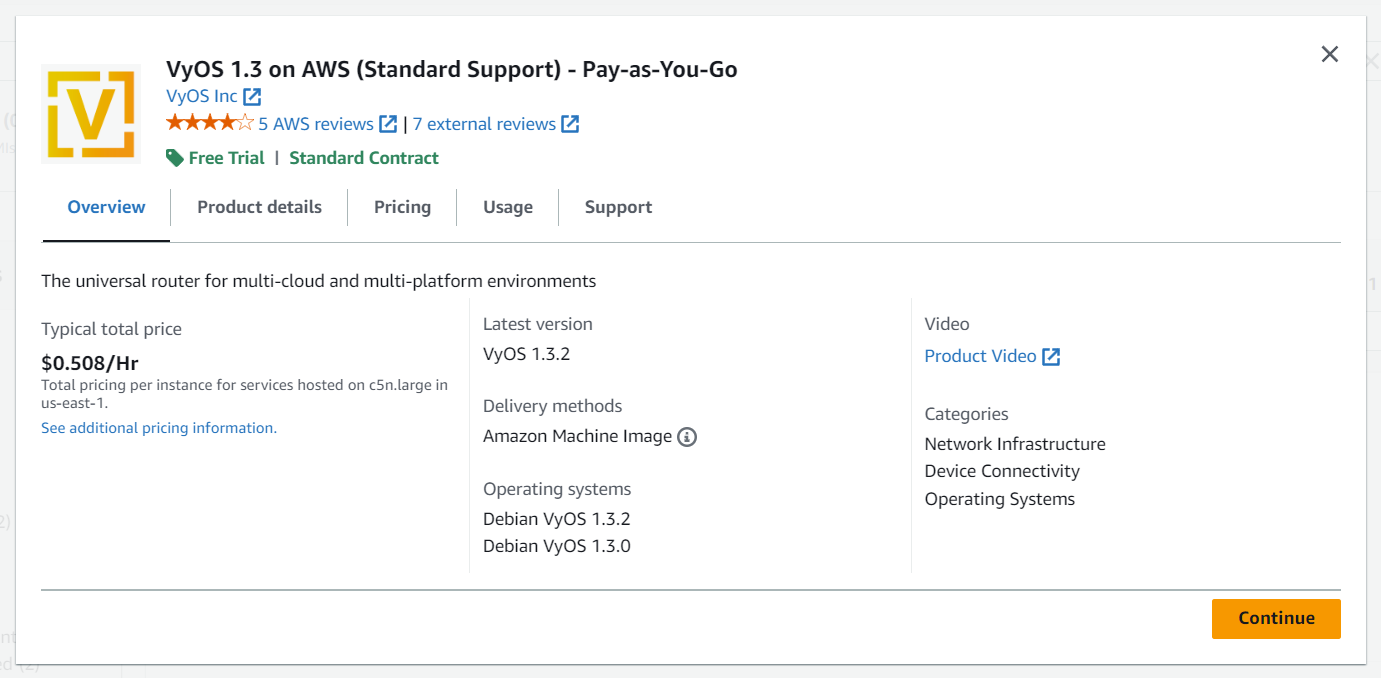Open the external link icon after 7 external reviews

(570, 123)
